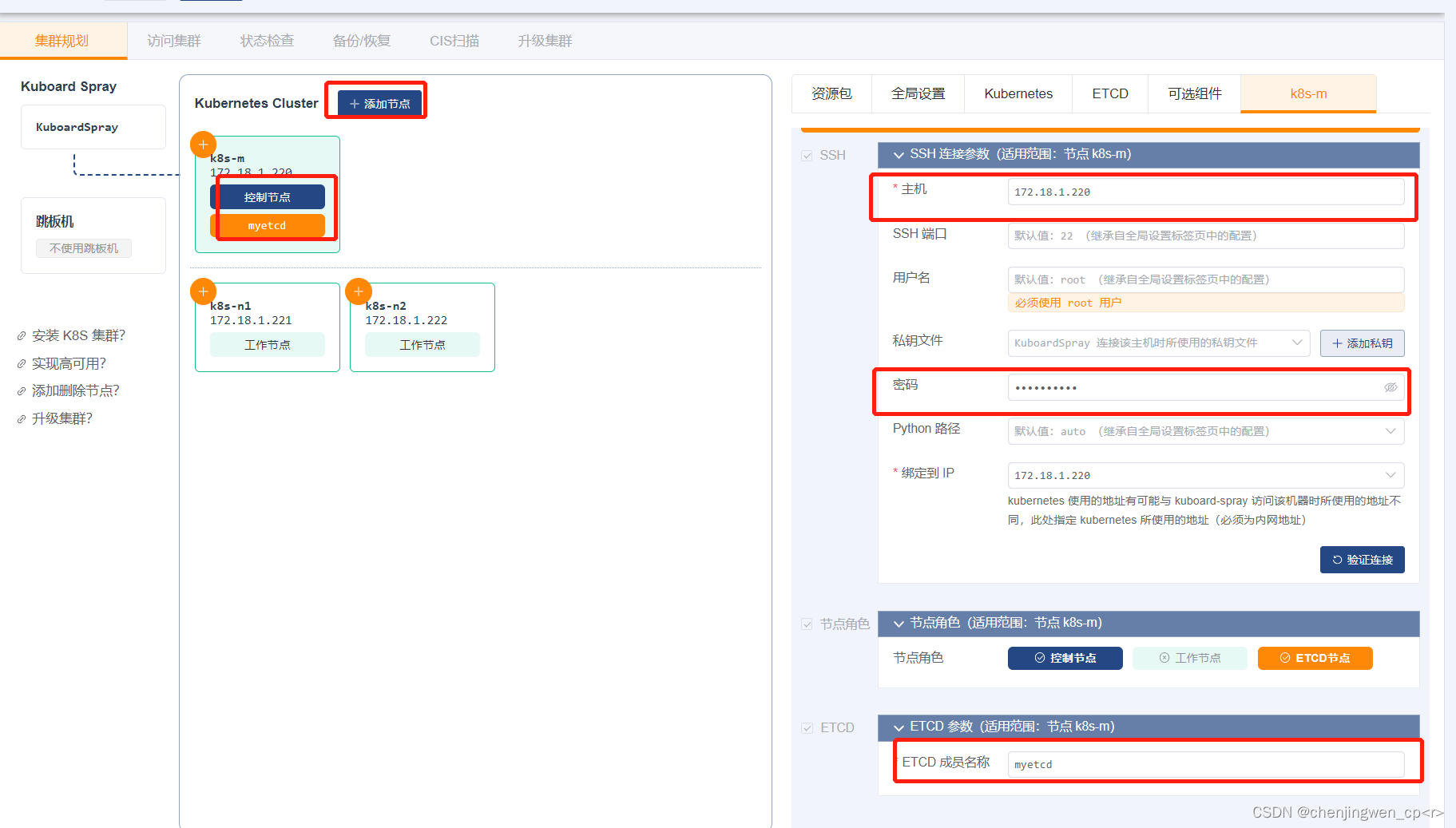Viewport: 1456px width, 828px height.
Task: Switch to the 备份/恢复 tab
Action: pos(362,41)
